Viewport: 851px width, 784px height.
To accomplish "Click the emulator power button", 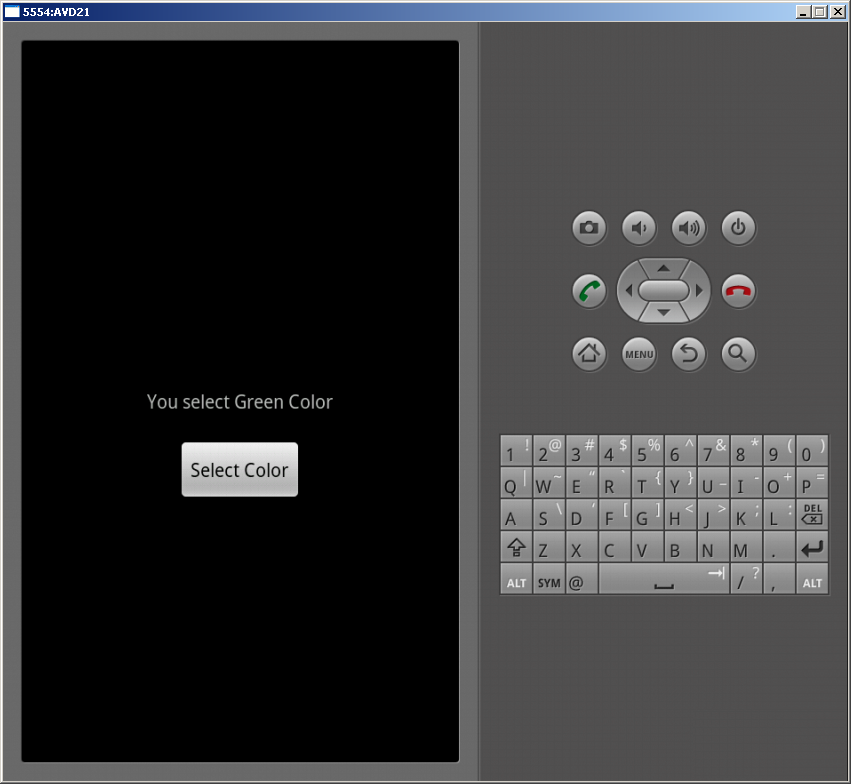I will (x=738, y=228).
